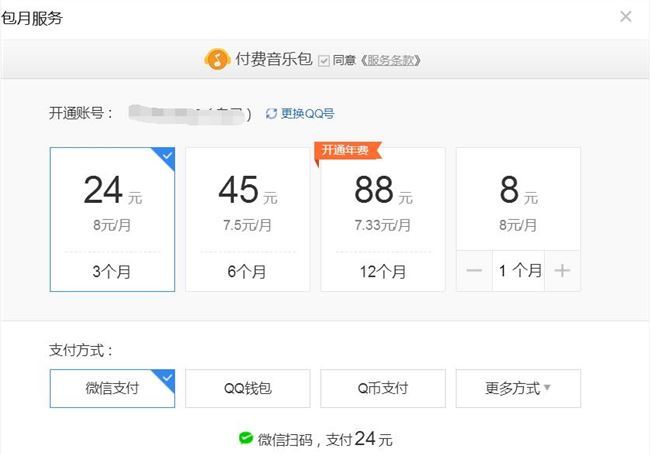
Task: Open the 服务条款 link
Action: point(390,61)
